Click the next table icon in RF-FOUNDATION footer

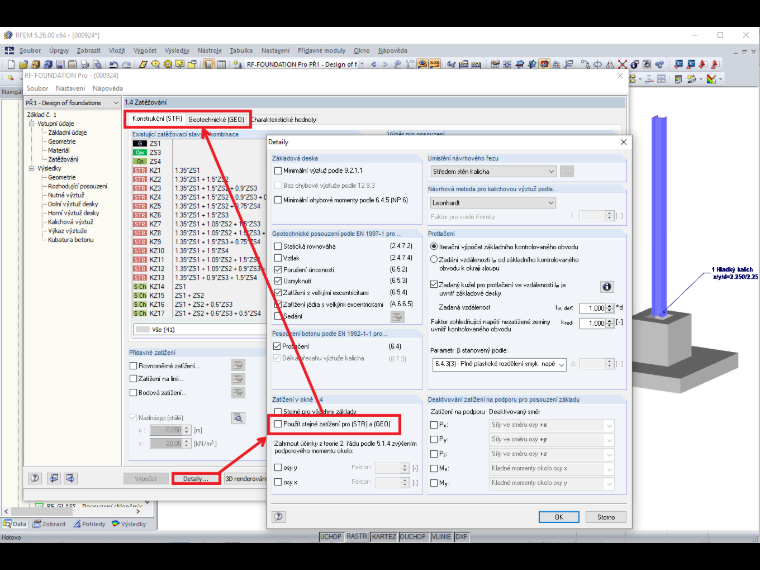[x=70, y=478]
